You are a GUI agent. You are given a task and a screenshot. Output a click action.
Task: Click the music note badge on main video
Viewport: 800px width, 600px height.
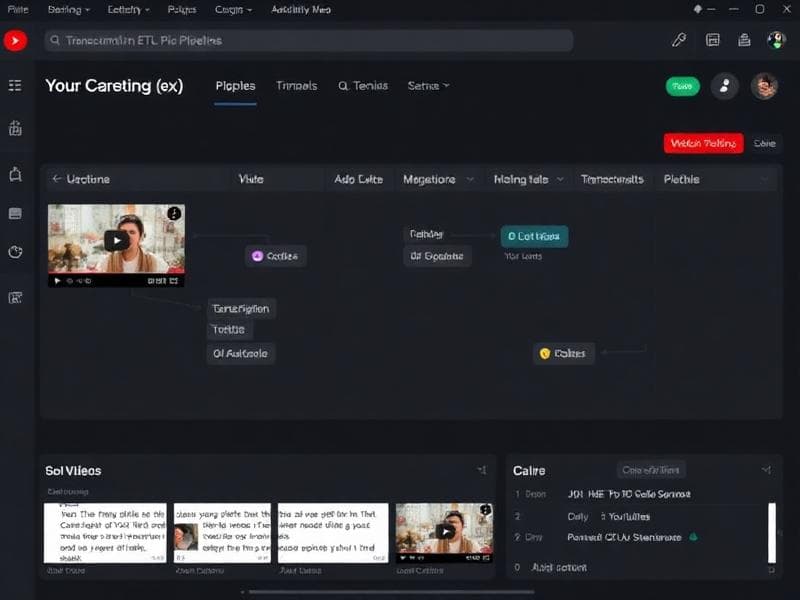pyautogui.click(x=174, y=213)
